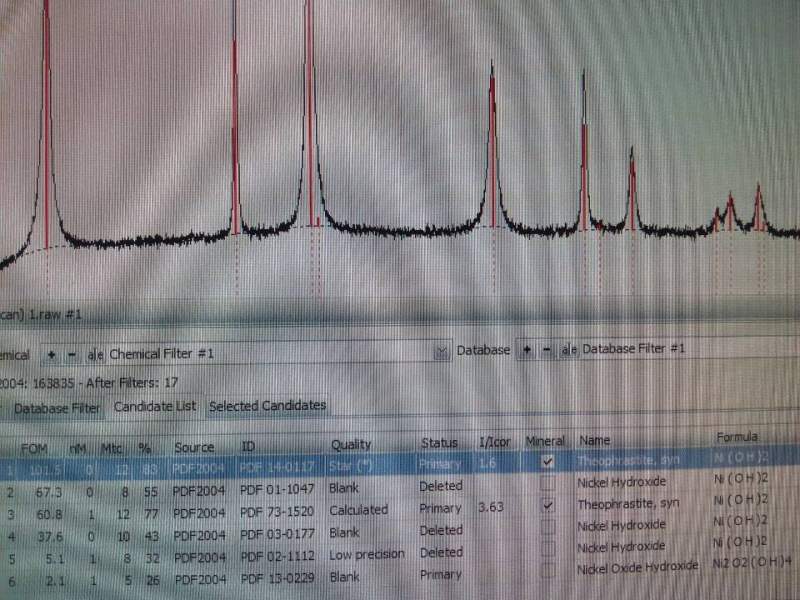The height and width of the screenshot is (600, 800).
Task: Click the Name column header
Action: (x=594, y=440)
